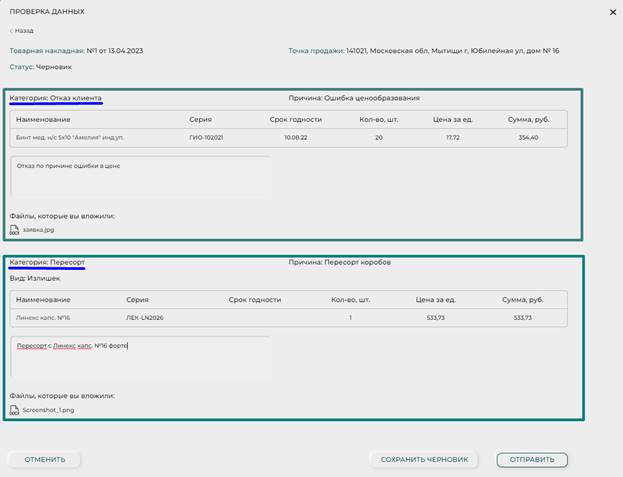
Task: Click the Screenshot_1.png attachment name
Action: click(48, 409)
